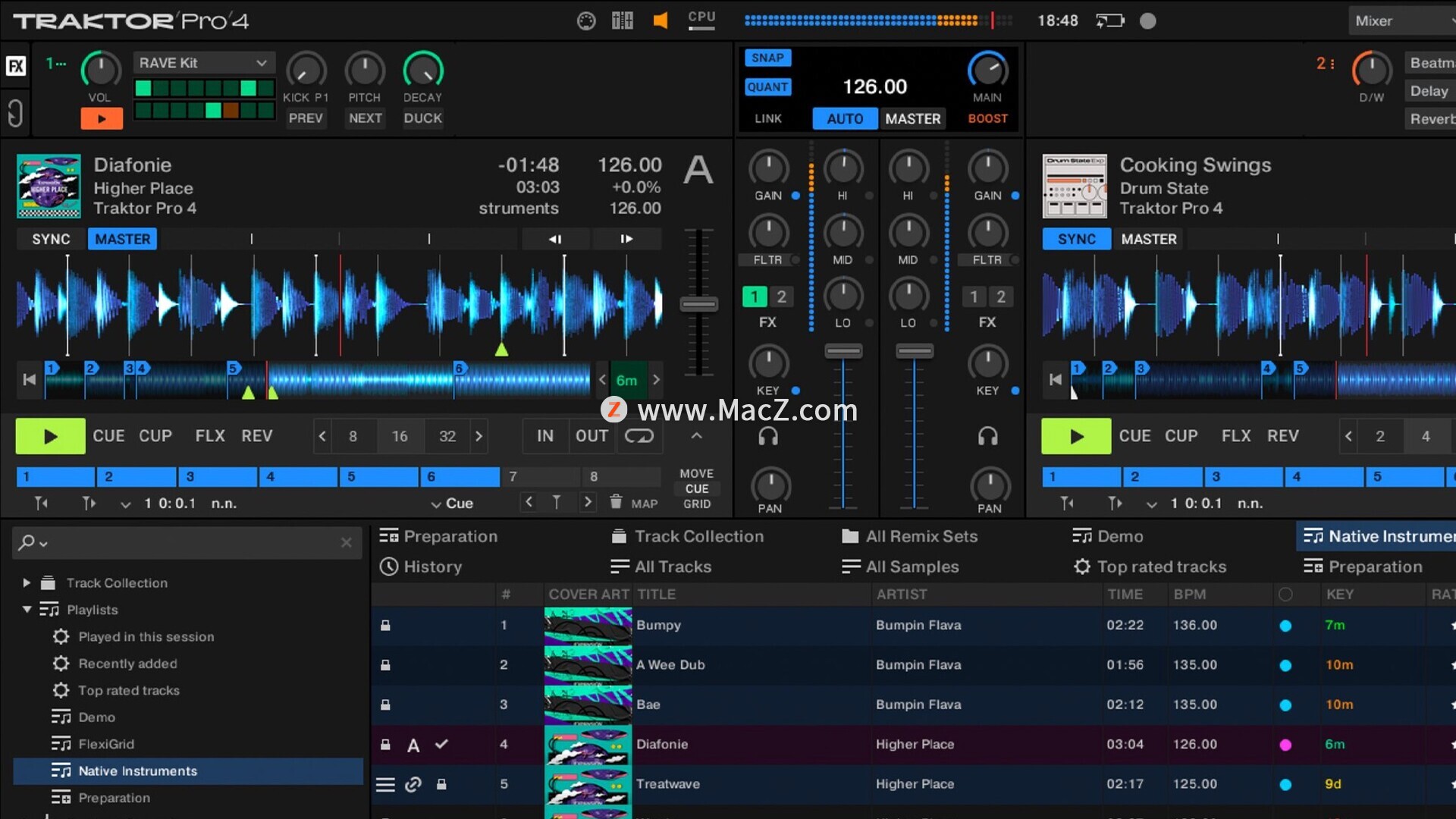Enable FX unit 2 for Deck A
Image resolution: width=1456 pixels, height=819 pixels.
click(782, 297)
